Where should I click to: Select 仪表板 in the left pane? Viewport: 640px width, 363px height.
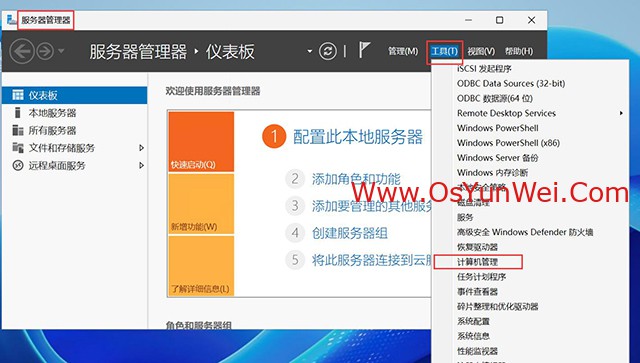[74, 95]
